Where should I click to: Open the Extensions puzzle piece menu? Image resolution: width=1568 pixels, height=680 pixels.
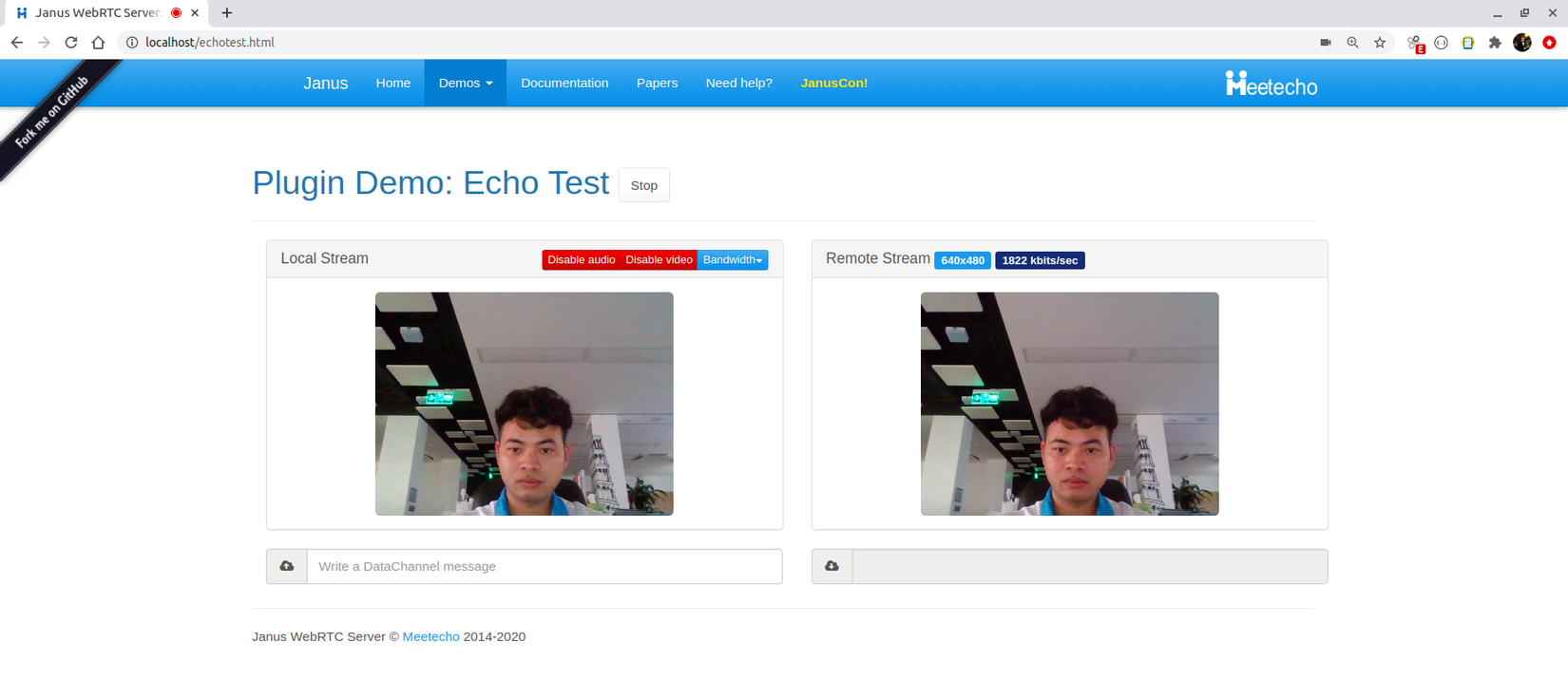[1495, 43]
